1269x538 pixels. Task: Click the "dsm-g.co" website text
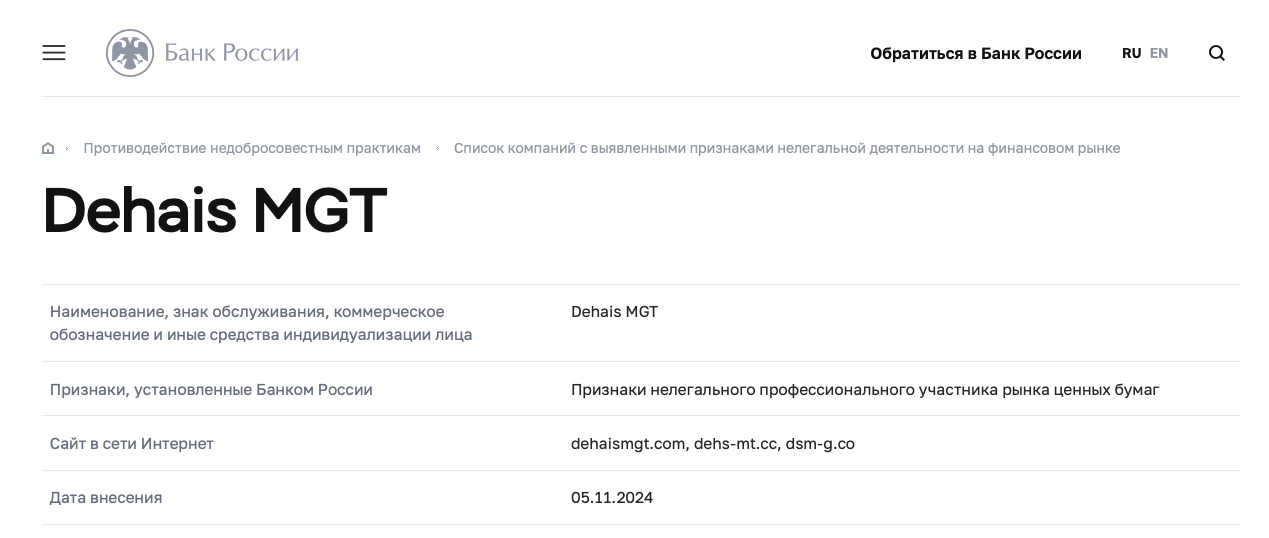pos(820,443)
